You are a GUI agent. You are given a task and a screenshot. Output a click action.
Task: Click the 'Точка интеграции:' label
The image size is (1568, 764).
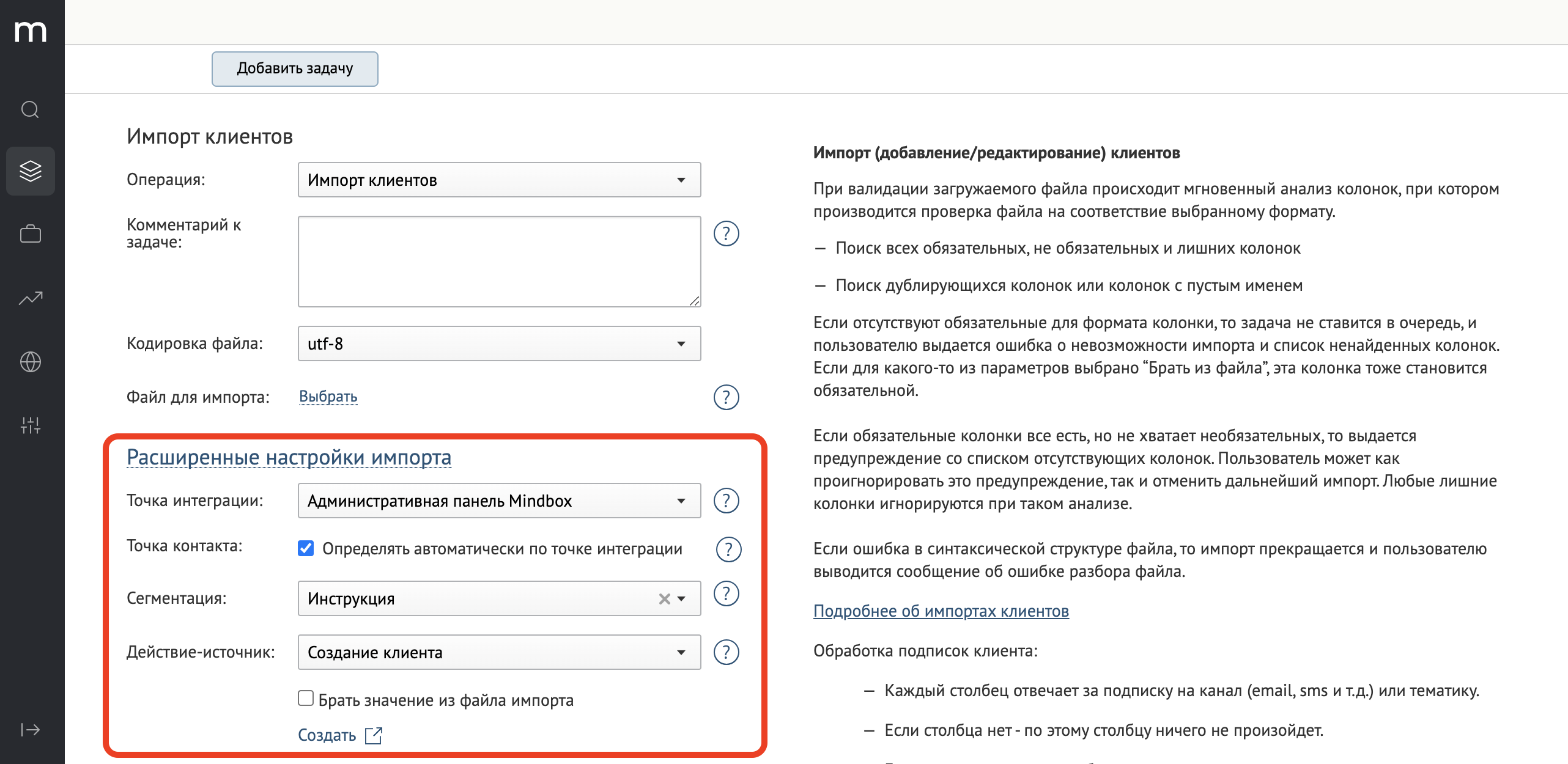click(x=194, y=501)
